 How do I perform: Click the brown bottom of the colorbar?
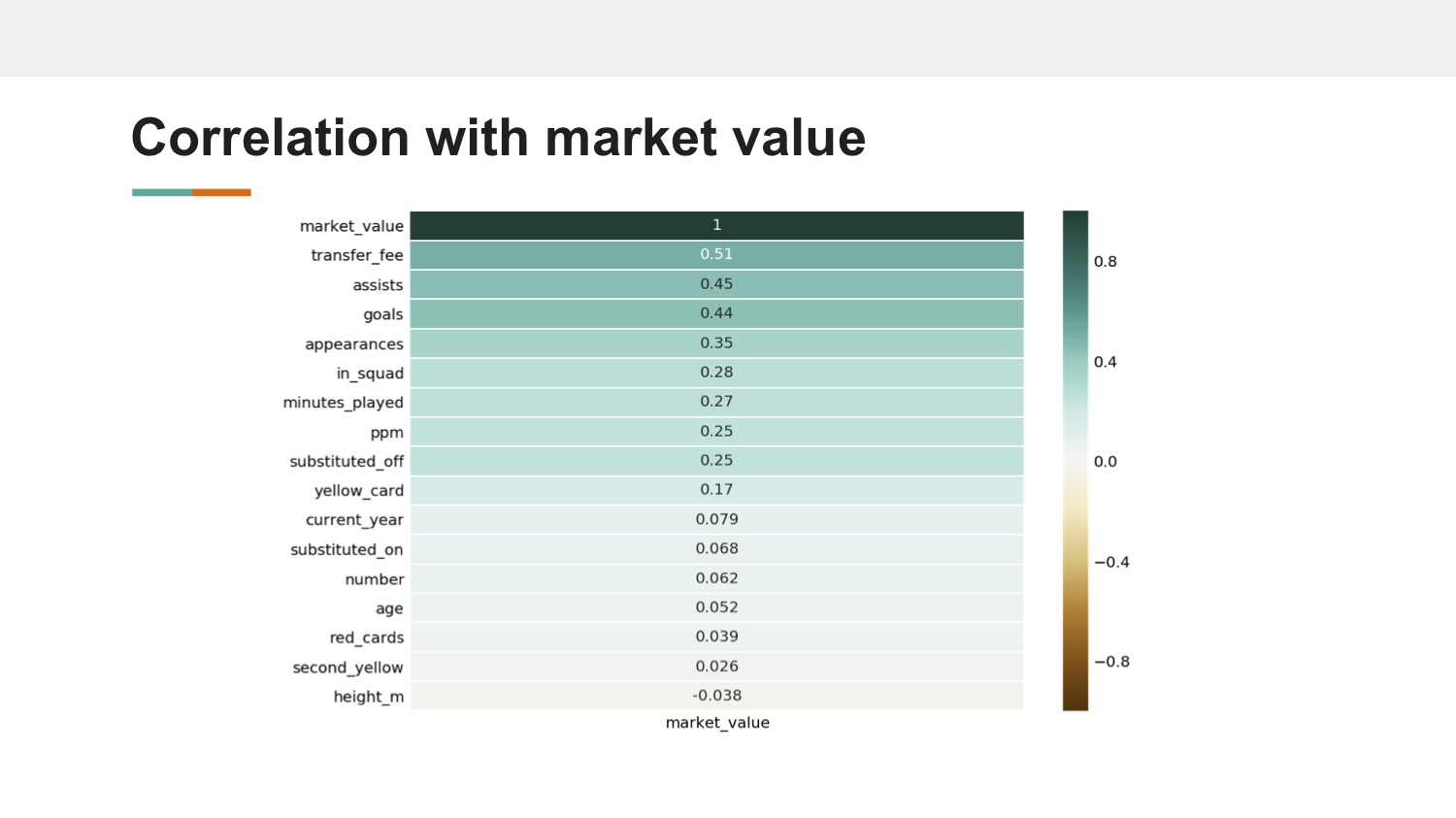(x=1075, y=695)
